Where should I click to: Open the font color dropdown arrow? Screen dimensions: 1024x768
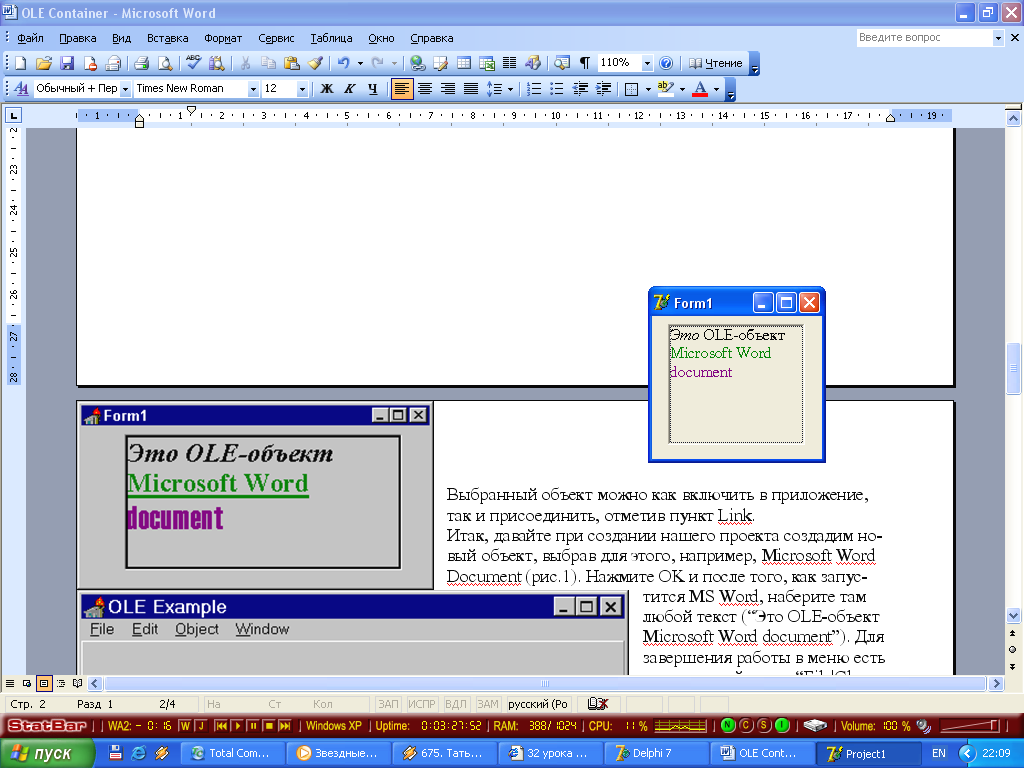716,89
